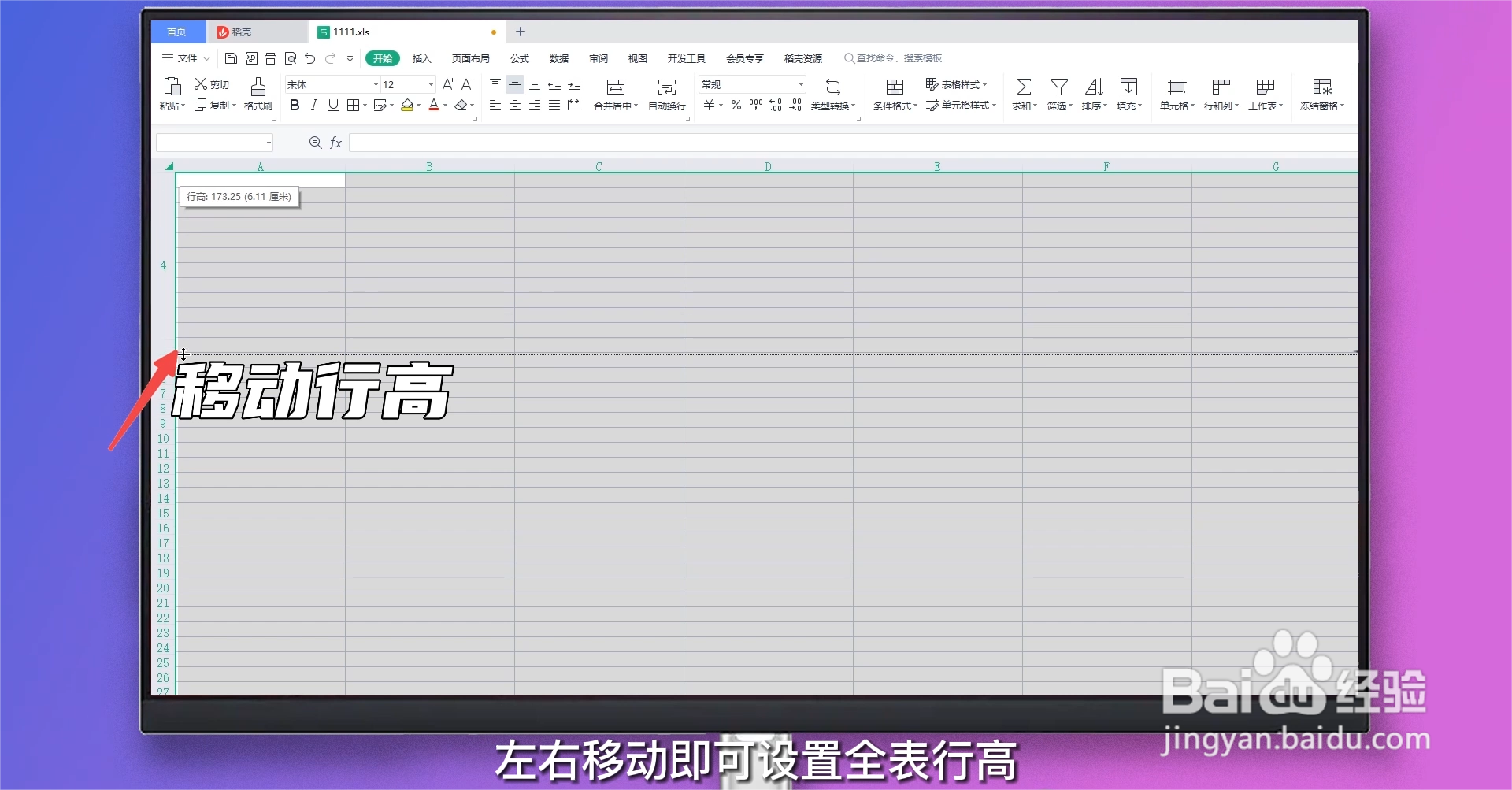Screen dimensions: 1512x790
Task: Switch to the 数据 (Data) tab
Action: [x=559, y=58]
